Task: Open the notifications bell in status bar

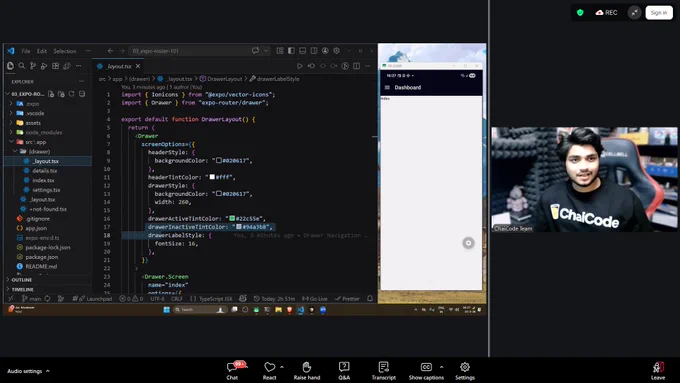Action: [x=370, y=298]
